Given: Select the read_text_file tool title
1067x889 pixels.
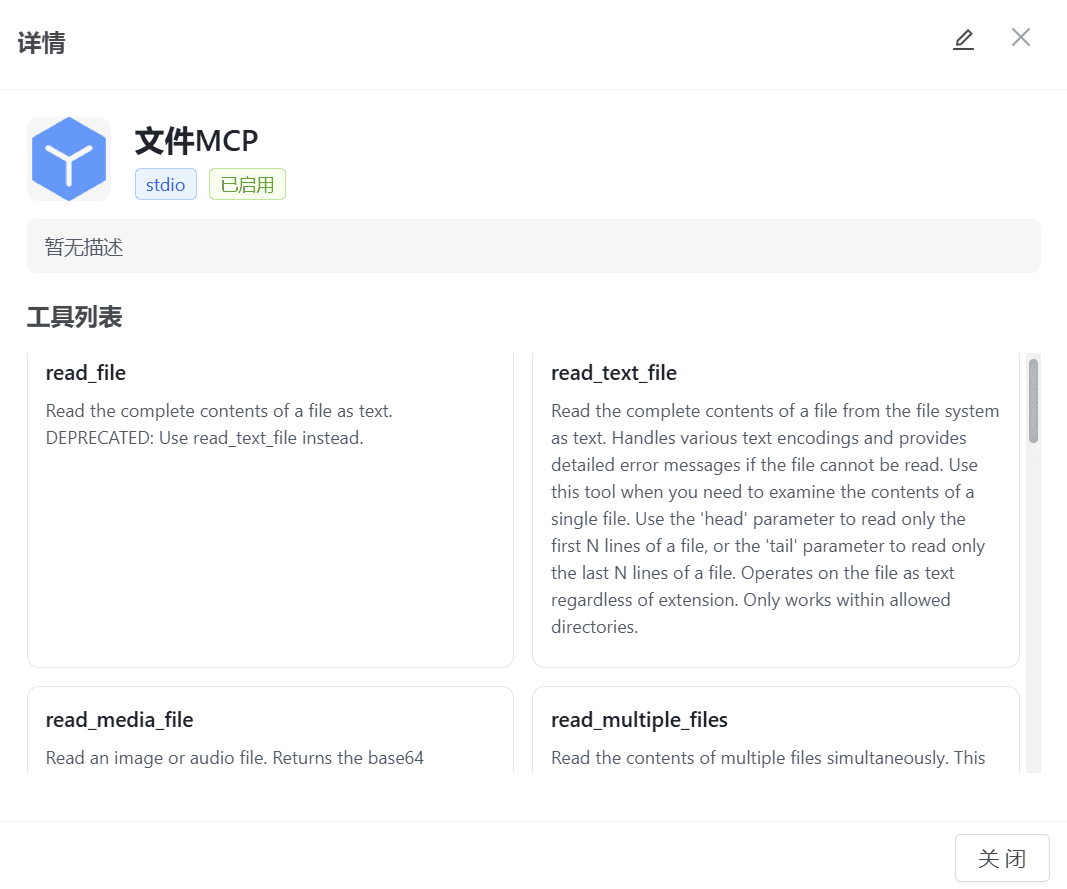Looking at the screenshot, I should [x=614, y=373].
